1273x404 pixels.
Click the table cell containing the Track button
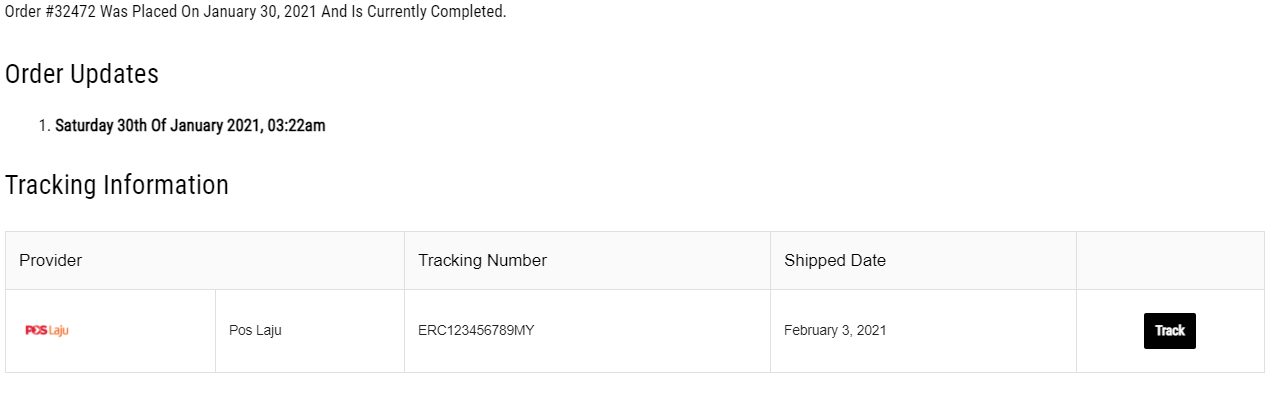tap(1170, 331)
